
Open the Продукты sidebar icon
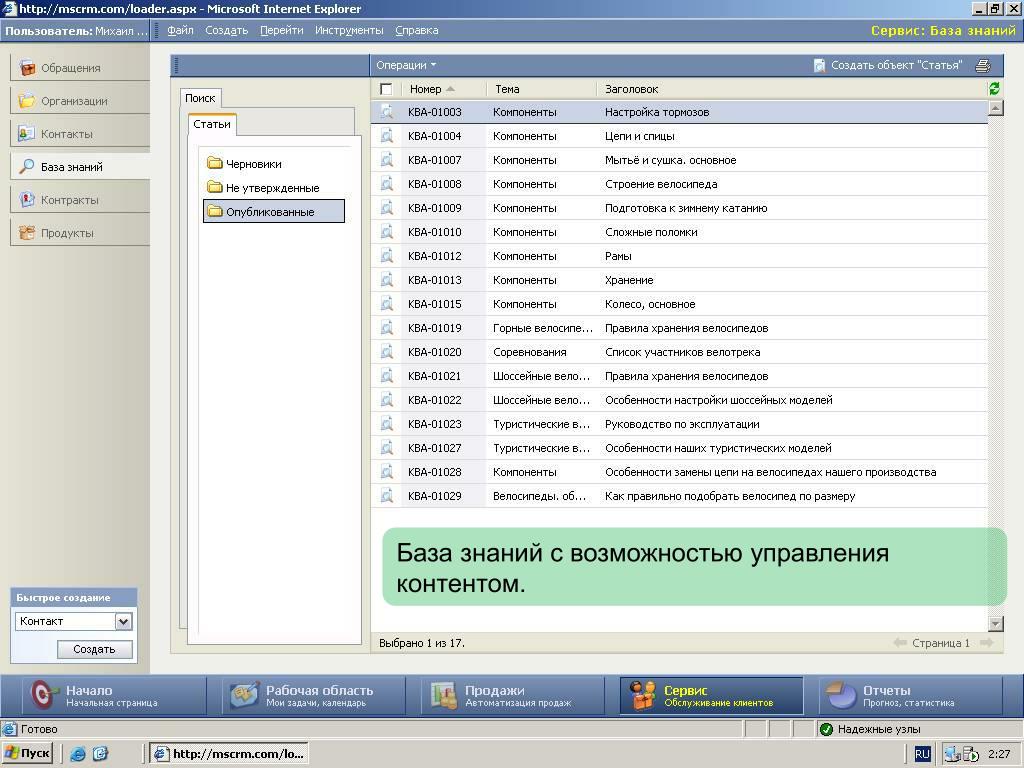27,232
